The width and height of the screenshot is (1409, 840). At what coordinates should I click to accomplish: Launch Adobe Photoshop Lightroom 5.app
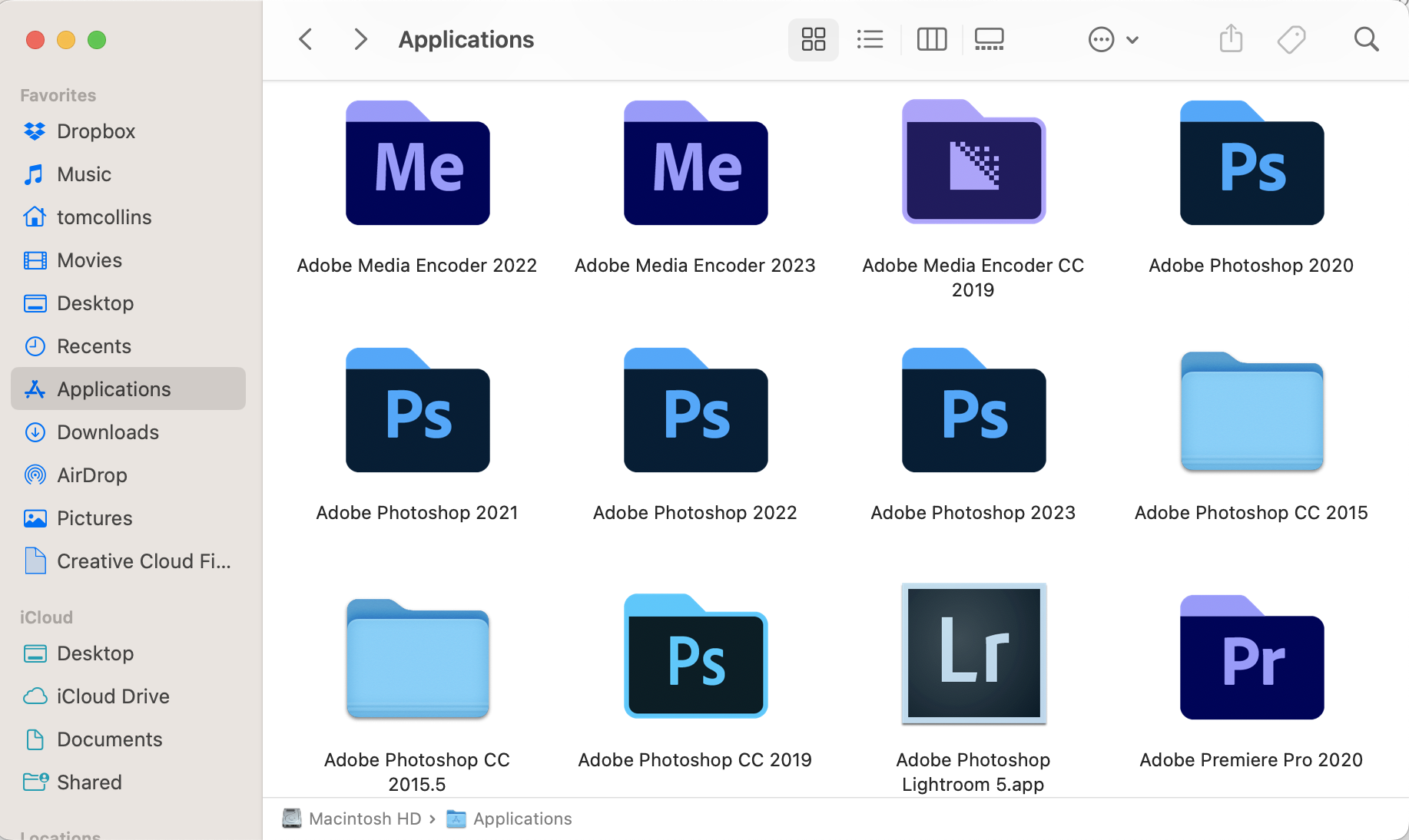[x=973, y=653]
